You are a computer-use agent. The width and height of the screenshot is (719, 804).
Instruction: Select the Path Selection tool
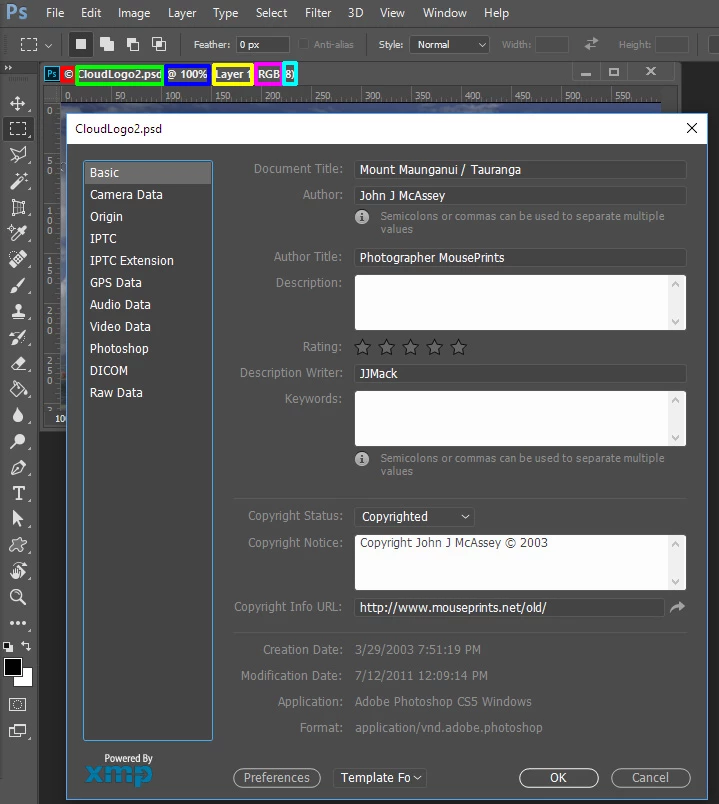click(18, 519)
